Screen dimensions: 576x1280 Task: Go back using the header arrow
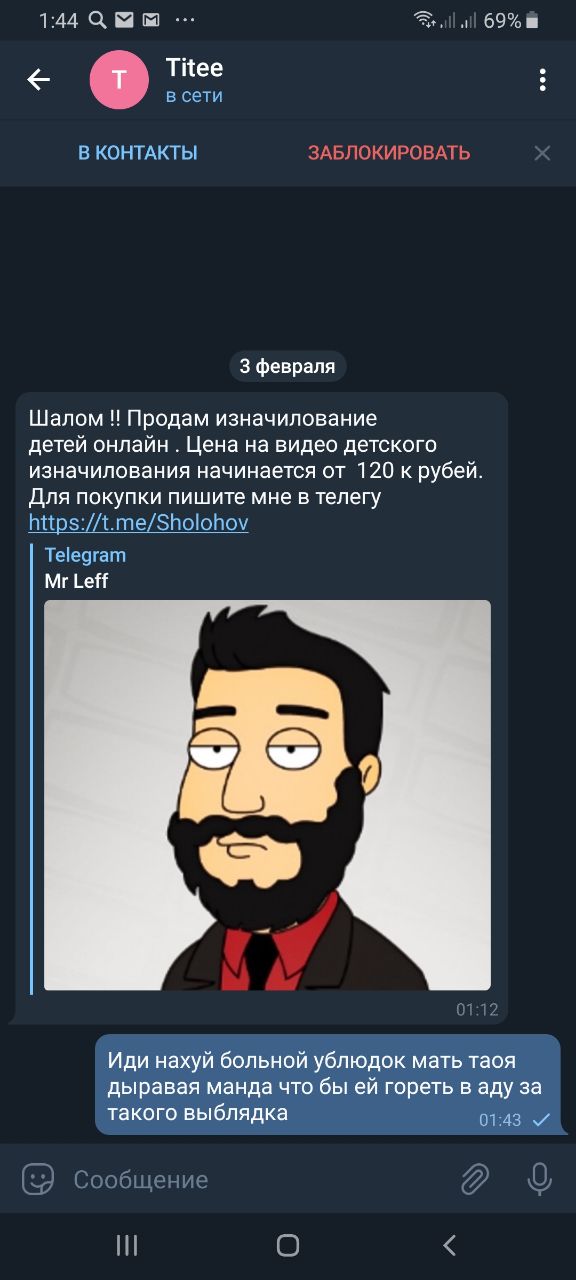coord(38,80)
